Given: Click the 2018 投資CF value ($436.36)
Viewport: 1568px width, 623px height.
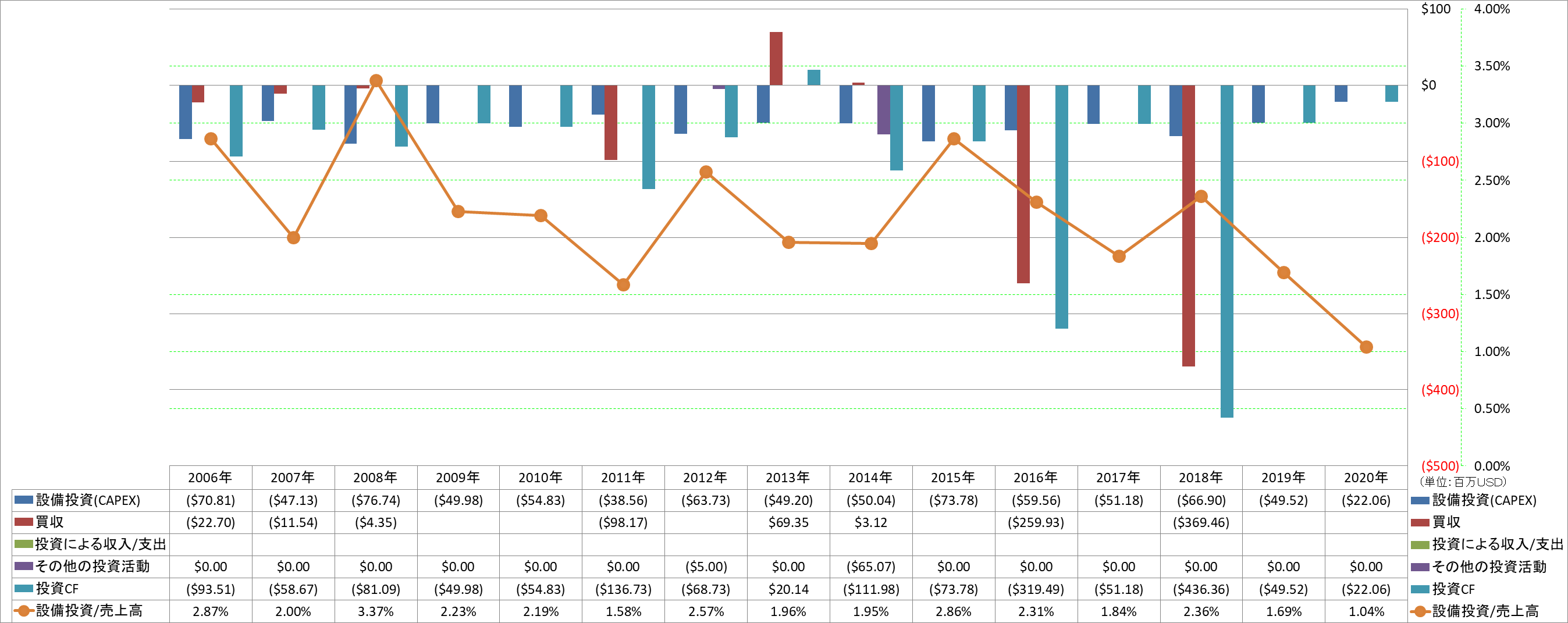Looking at the screenshot, I should [1201, 589].
